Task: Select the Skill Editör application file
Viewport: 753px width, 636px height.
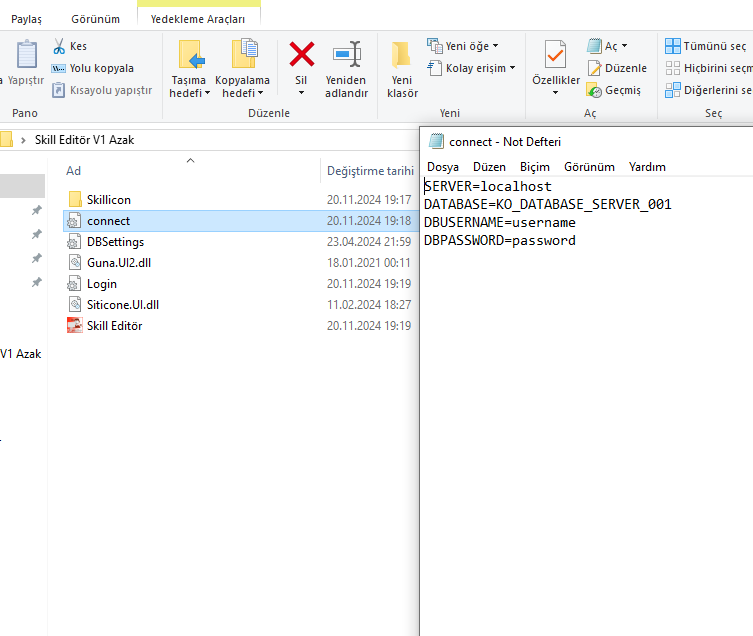Action: (x=114, y=326)
